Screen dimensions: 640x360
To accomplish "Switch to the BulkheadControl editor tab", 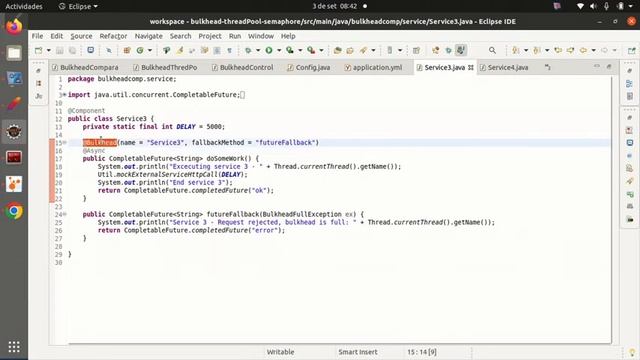I will (242, 67).
